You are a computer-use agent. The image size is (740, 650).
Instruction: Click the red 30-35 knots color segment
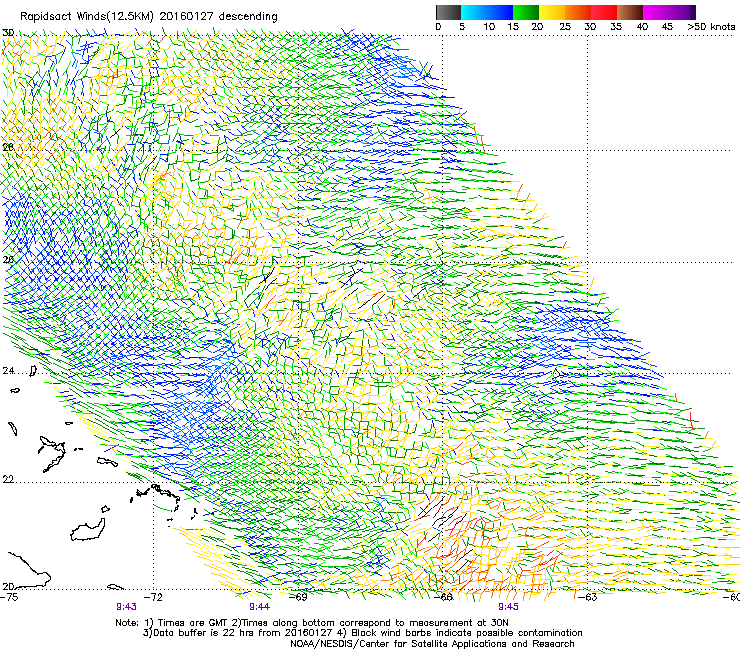604,12
